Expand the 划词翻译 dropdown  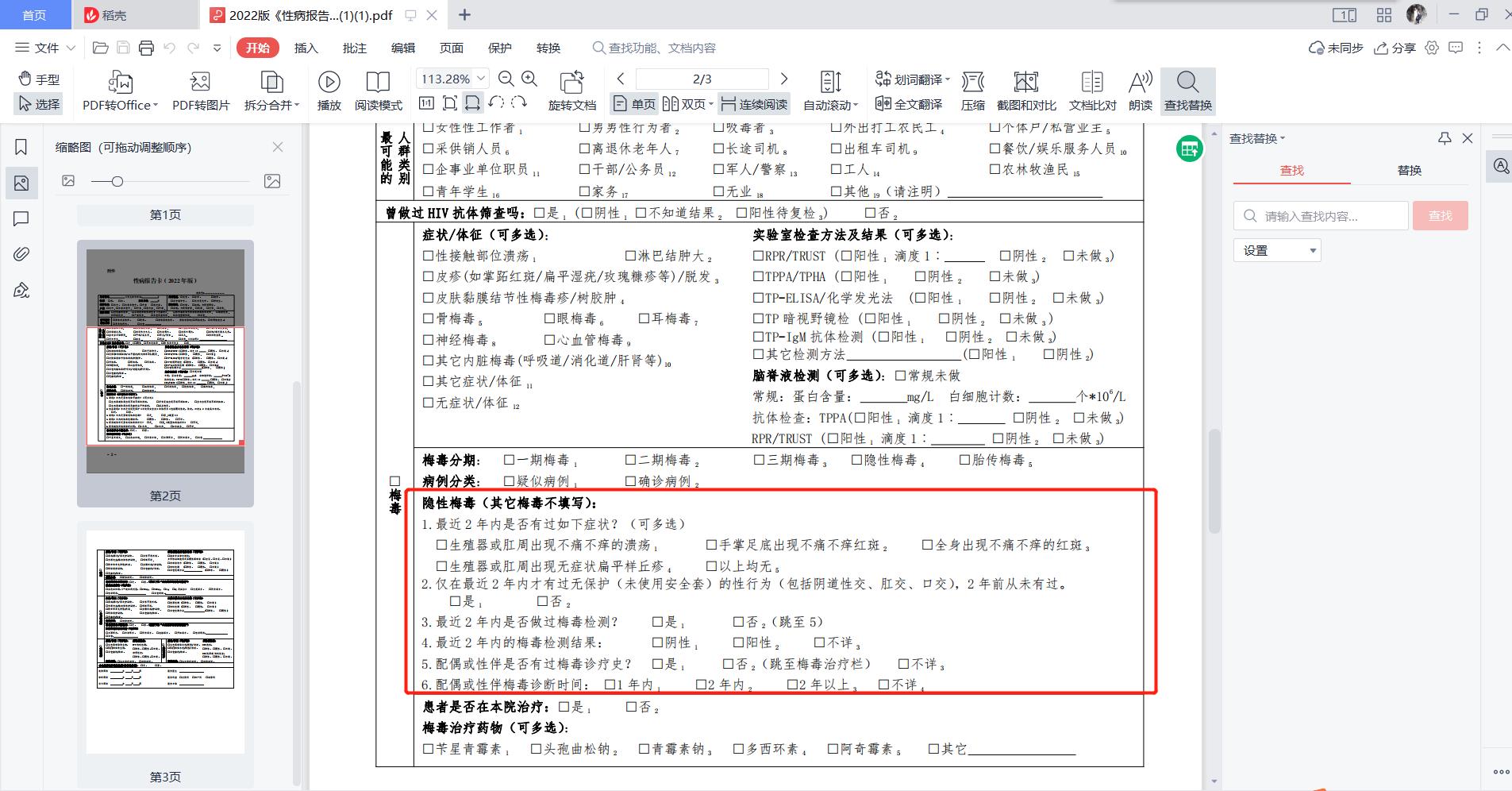(948, 79)
